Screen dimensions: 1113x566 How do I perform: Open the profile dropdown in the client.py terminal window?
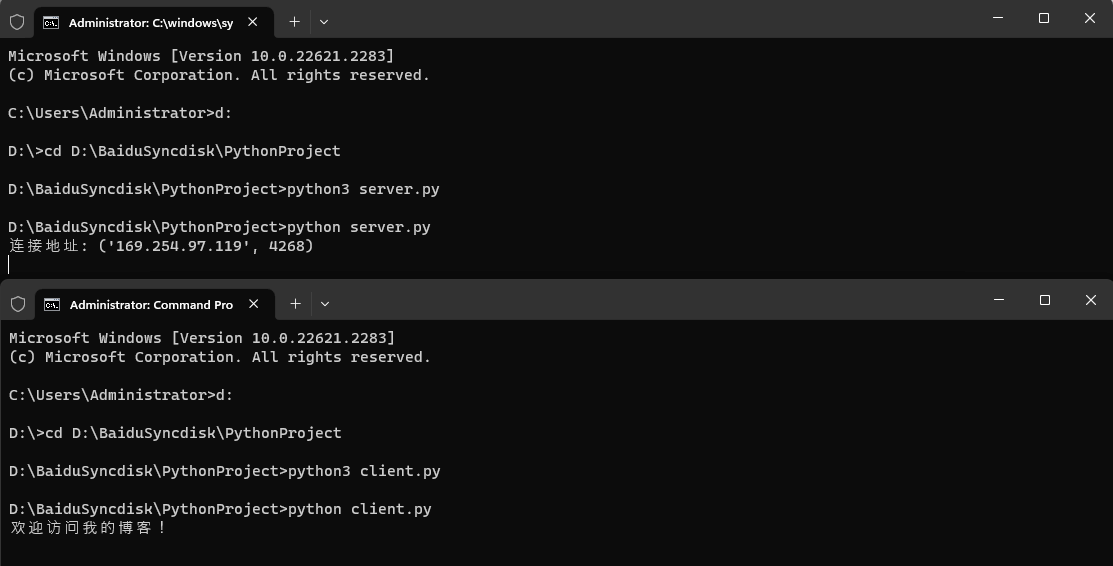pyautogui.click(x=325, y=303)
